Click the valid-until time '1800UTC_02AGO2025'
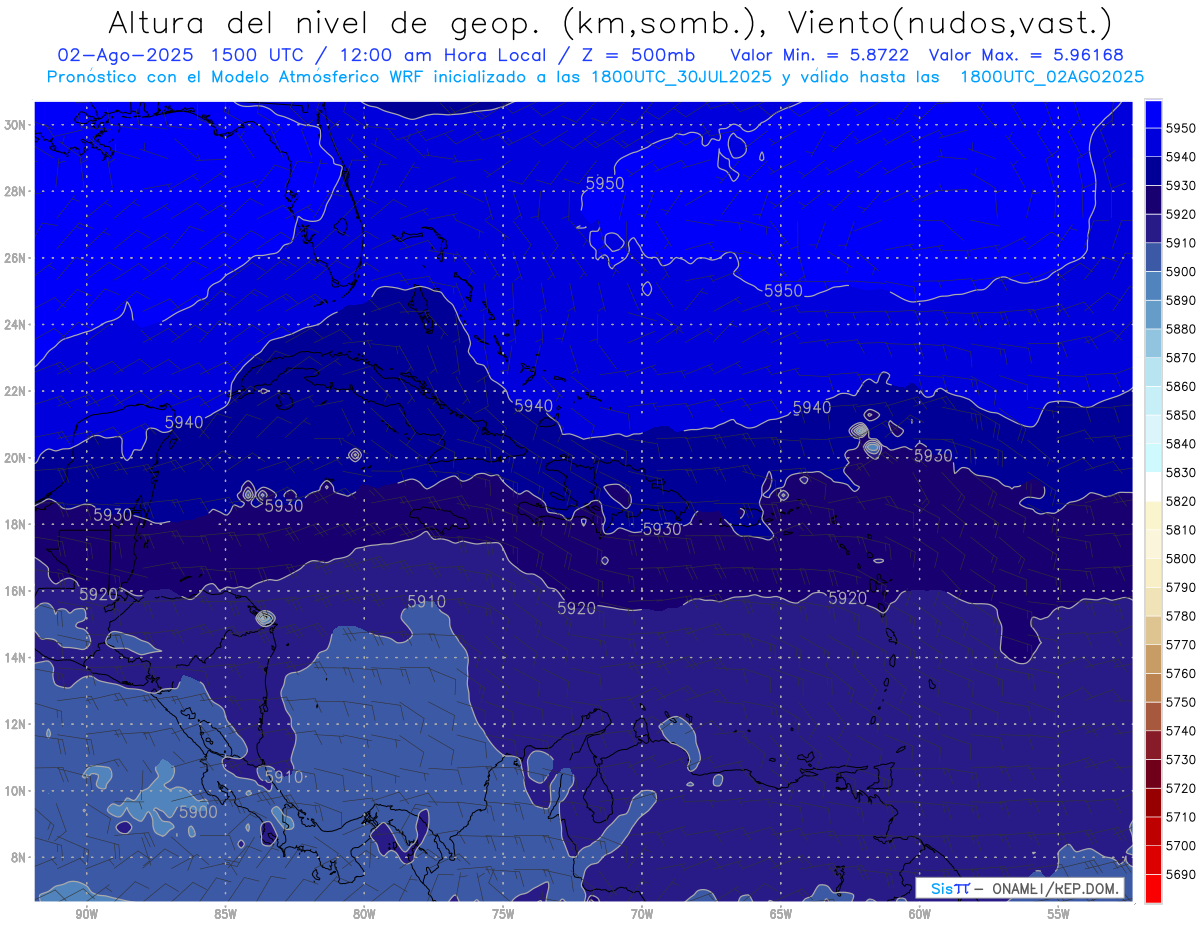 [1052, 77]
